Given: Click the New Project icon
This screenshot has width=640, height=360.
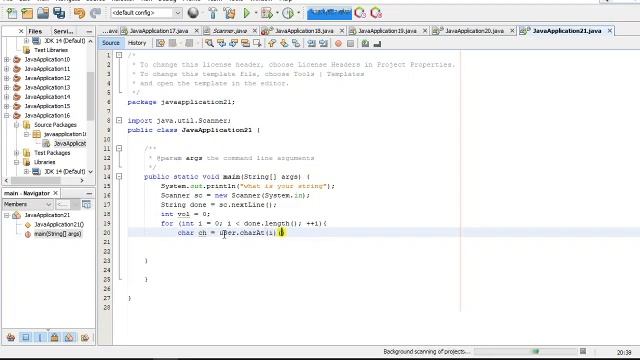Looking at the screenshot, I should [27, 13].
